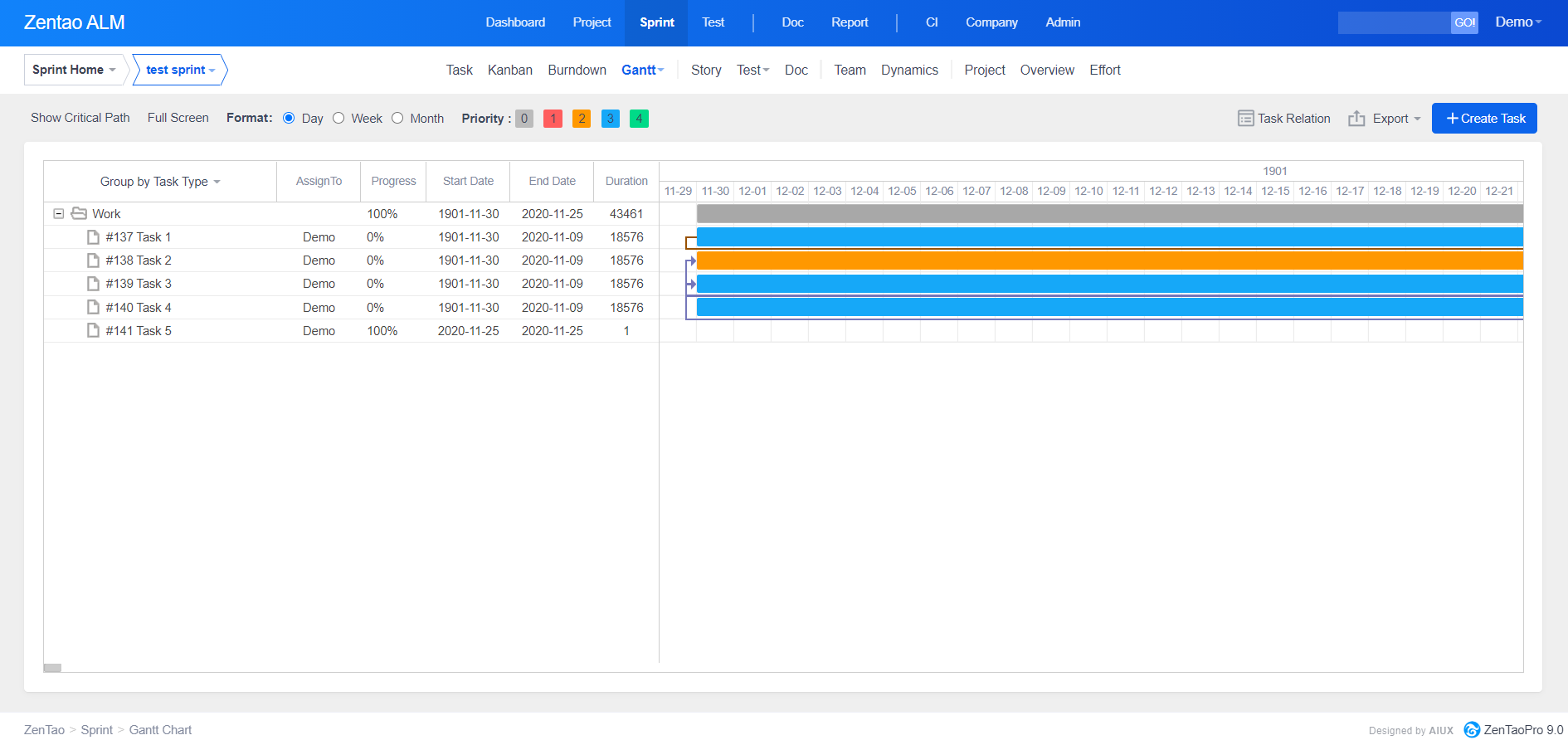1568x745 pixels.
Task: Click the ZenTaoPro logo icon in footer
Action: (1472, 730)
